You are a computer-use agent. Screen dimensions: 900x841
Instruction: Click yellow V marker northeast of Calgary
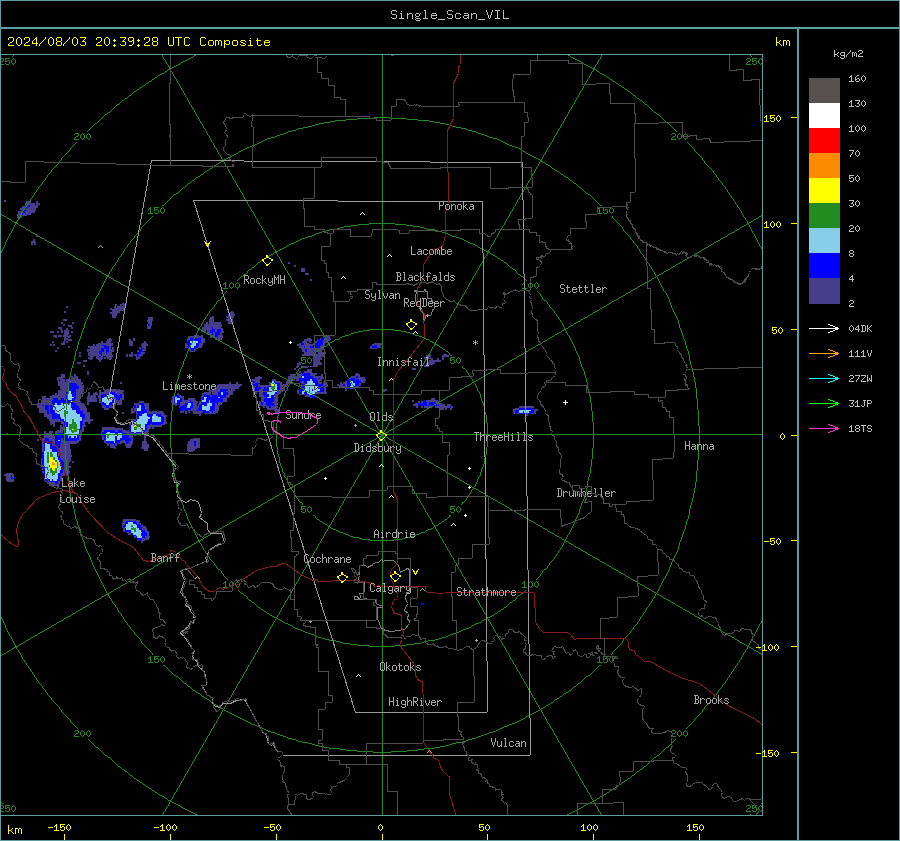(x=415, y=572)
